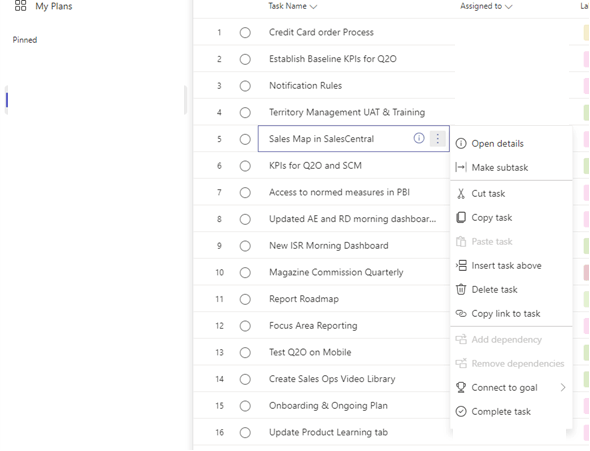Check off Create Sales Ops Video Library

pos(245,380)
